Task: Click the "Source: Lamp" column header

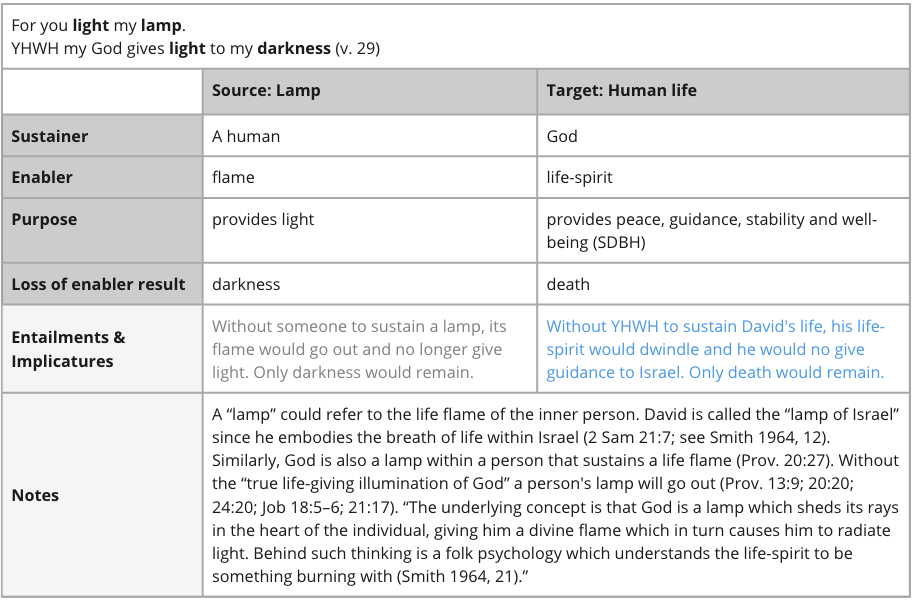Action: [266, 91]
